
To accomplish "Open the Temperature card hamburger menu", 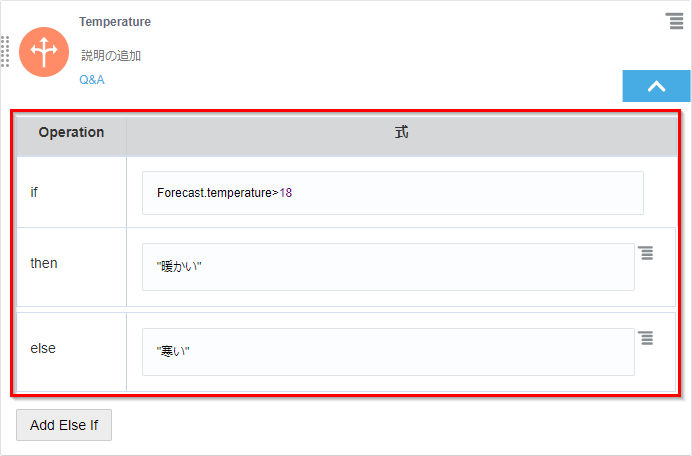I will pyautogui.click(x=675, y=22).
